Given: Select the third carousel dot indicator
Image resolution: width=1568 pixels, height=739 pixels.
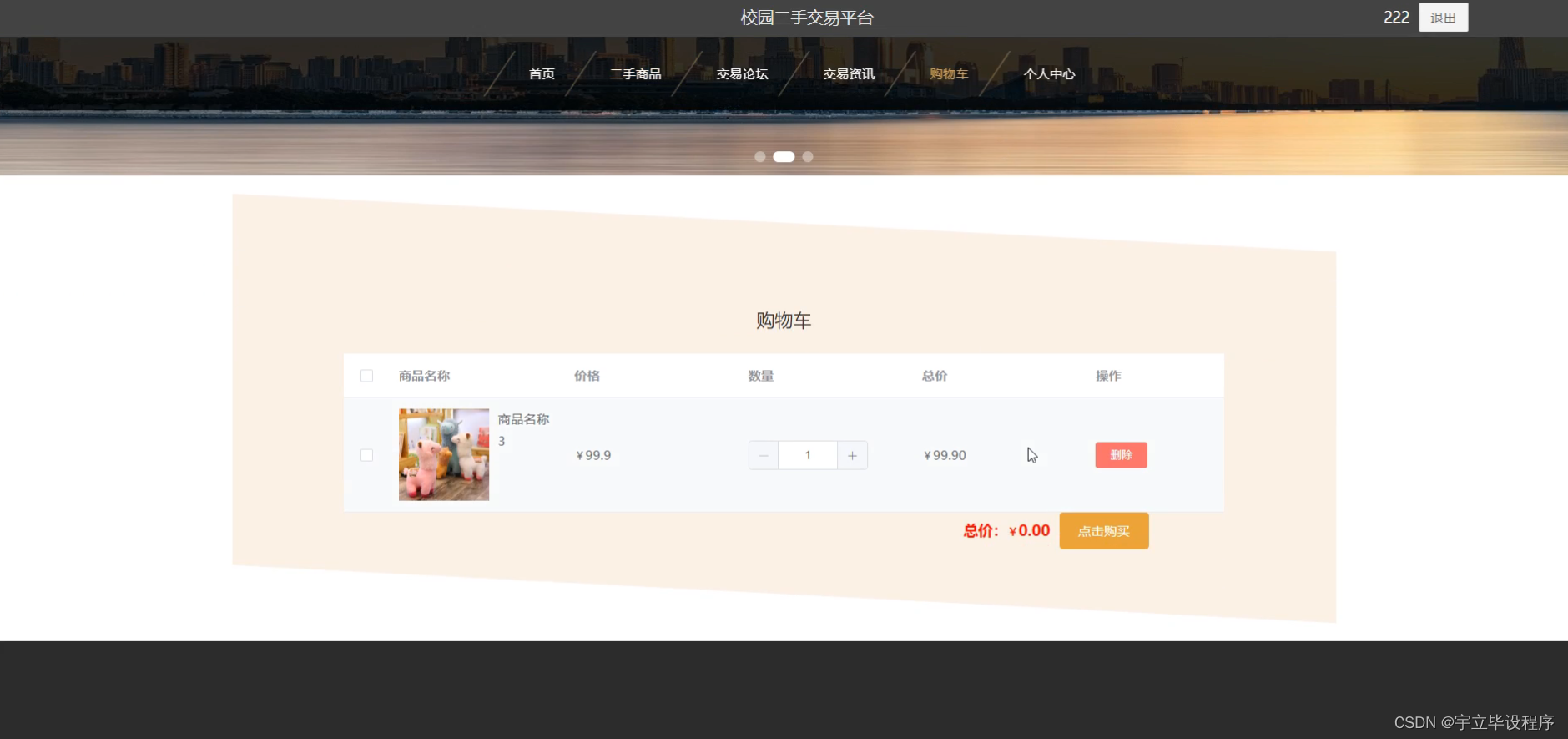Looking at the screenshot, I should click(808, 157).
